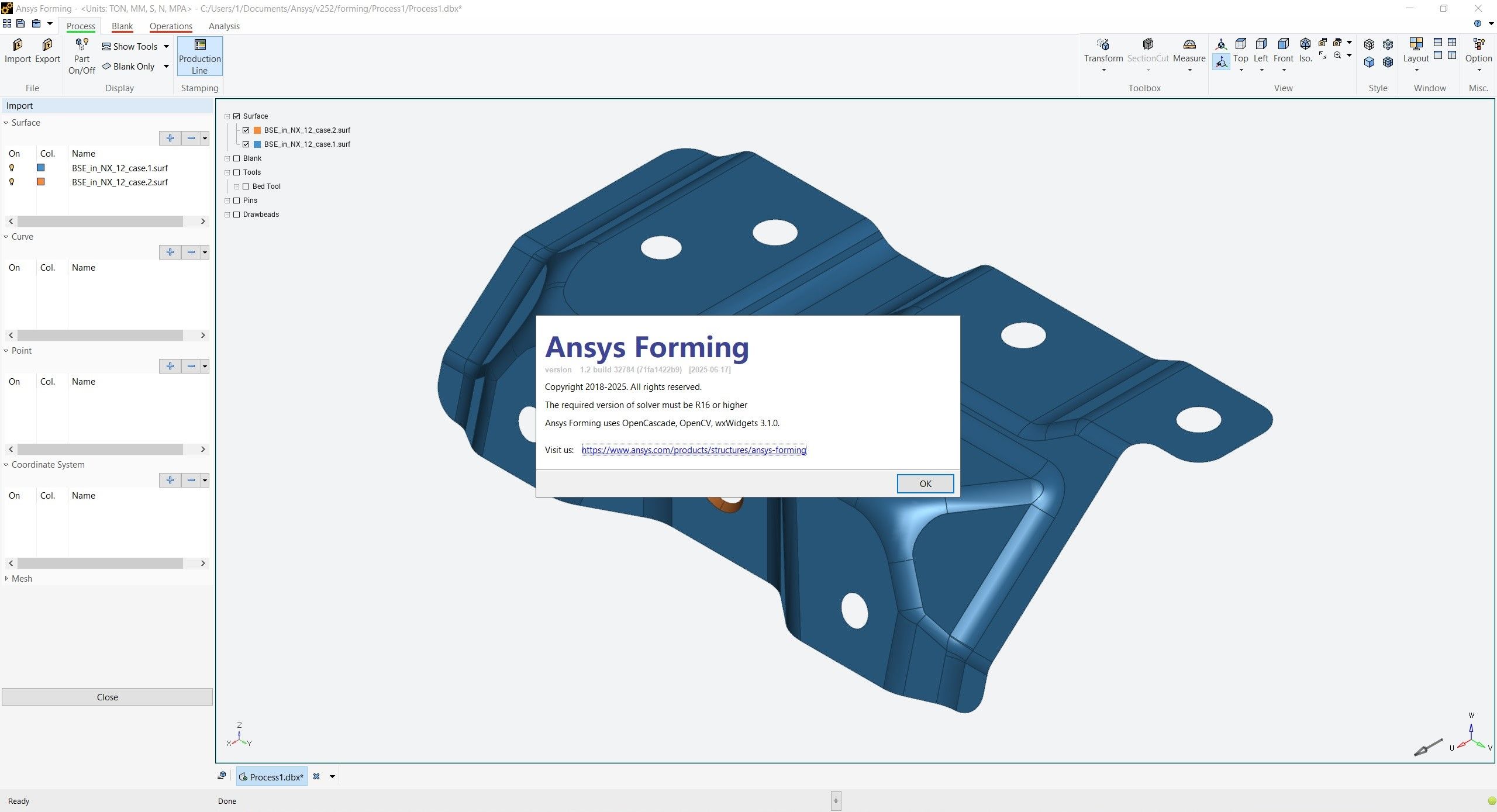
Task: Activate the Production Line stamping mode
Action: 199,56
